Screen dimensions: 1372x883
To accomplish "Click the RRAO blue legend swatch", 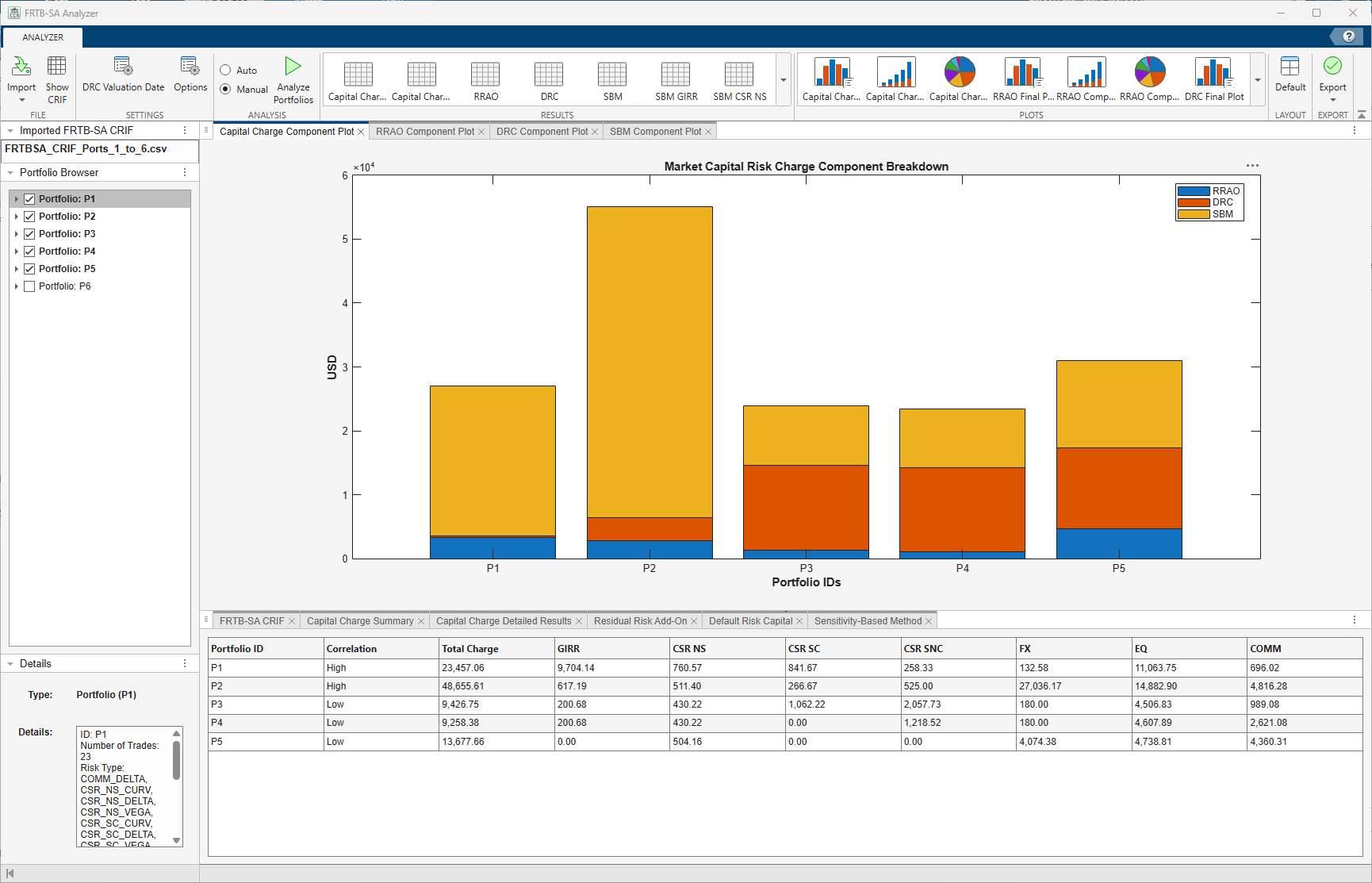I will pos(1194,191).
